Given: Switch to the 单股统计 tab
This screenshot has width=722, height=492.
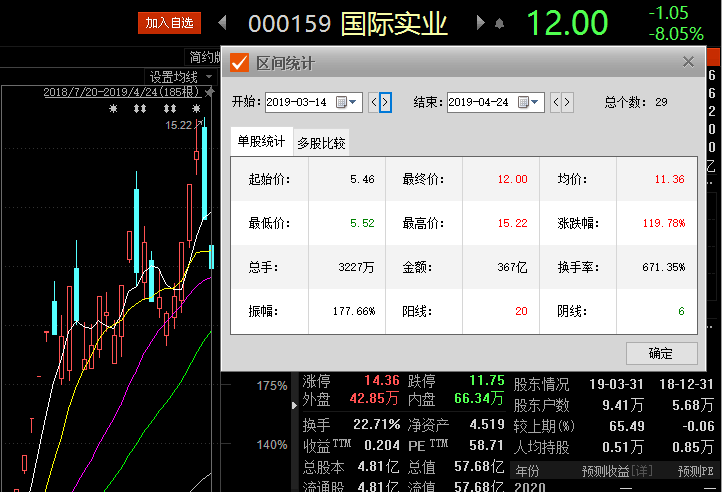Looking at the screenshot, I should (x=261, y=142).
